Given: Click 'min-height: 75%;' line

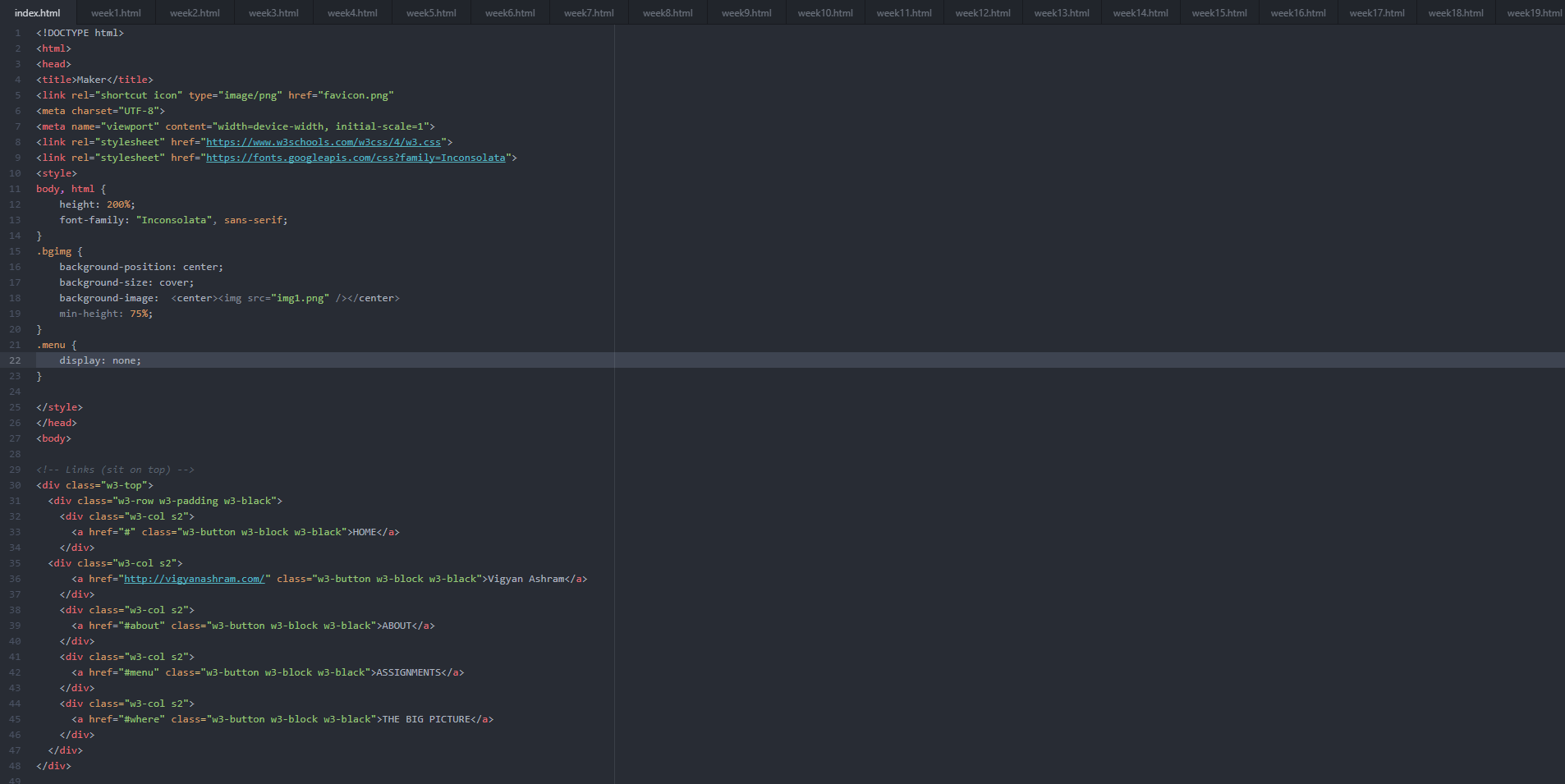Looking at the screenshot, I should click(x=106, y=314).
